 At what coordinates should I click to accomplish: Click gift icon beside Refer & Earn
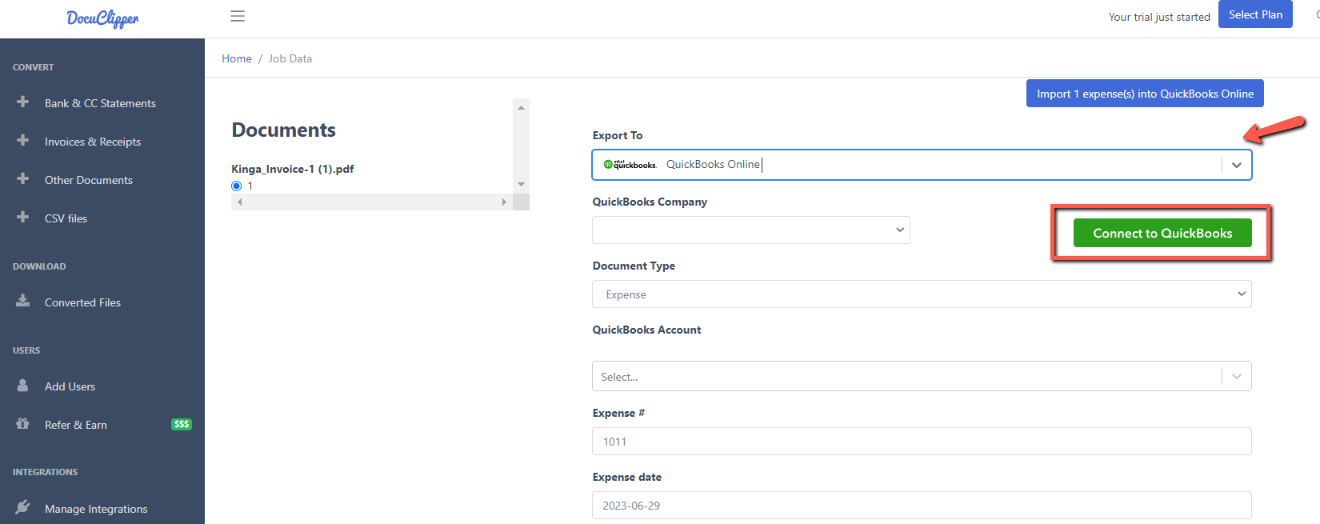click(23, 424)
